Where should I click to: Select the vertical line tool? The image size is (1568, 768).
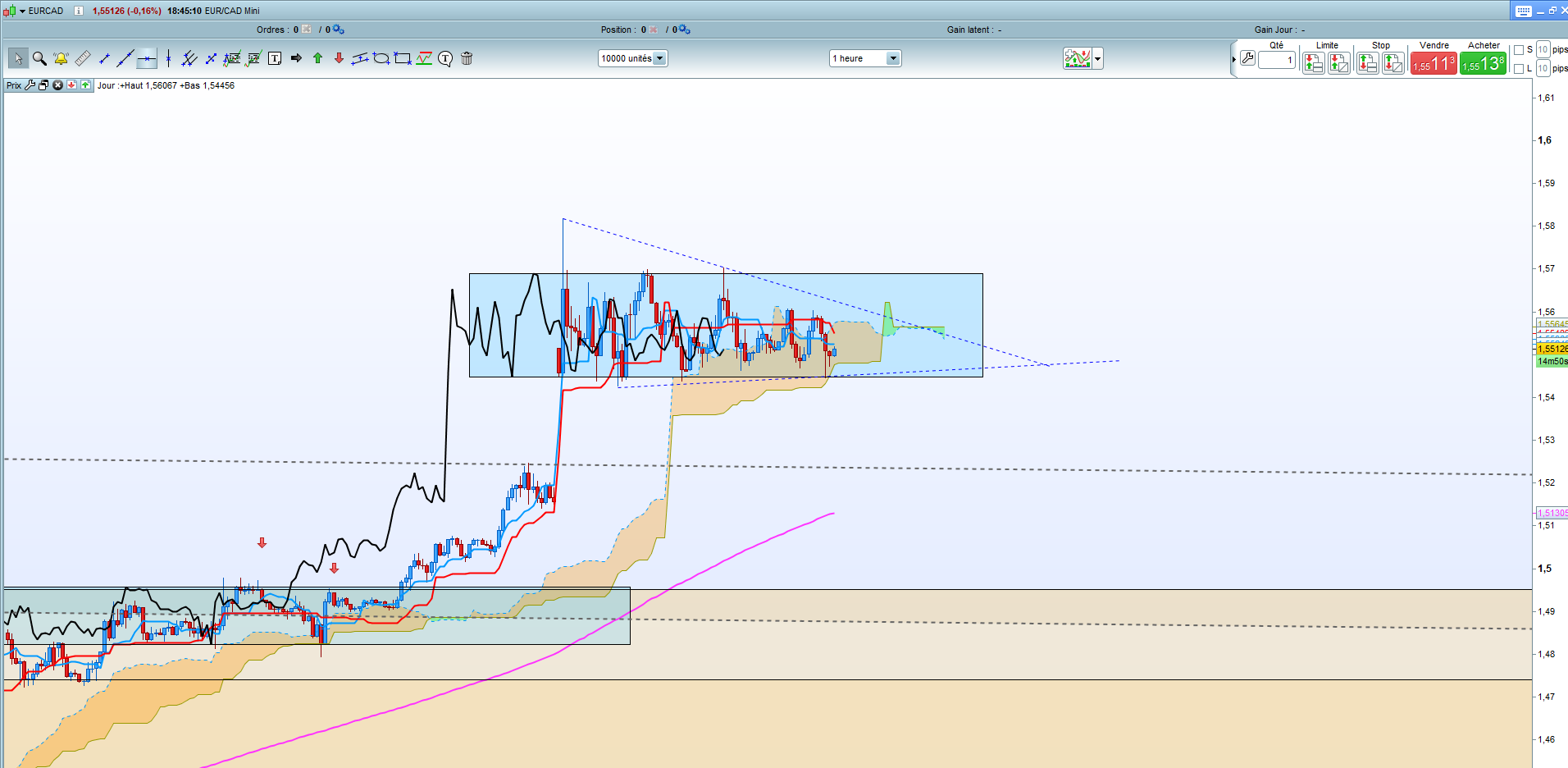click(168, 58)
